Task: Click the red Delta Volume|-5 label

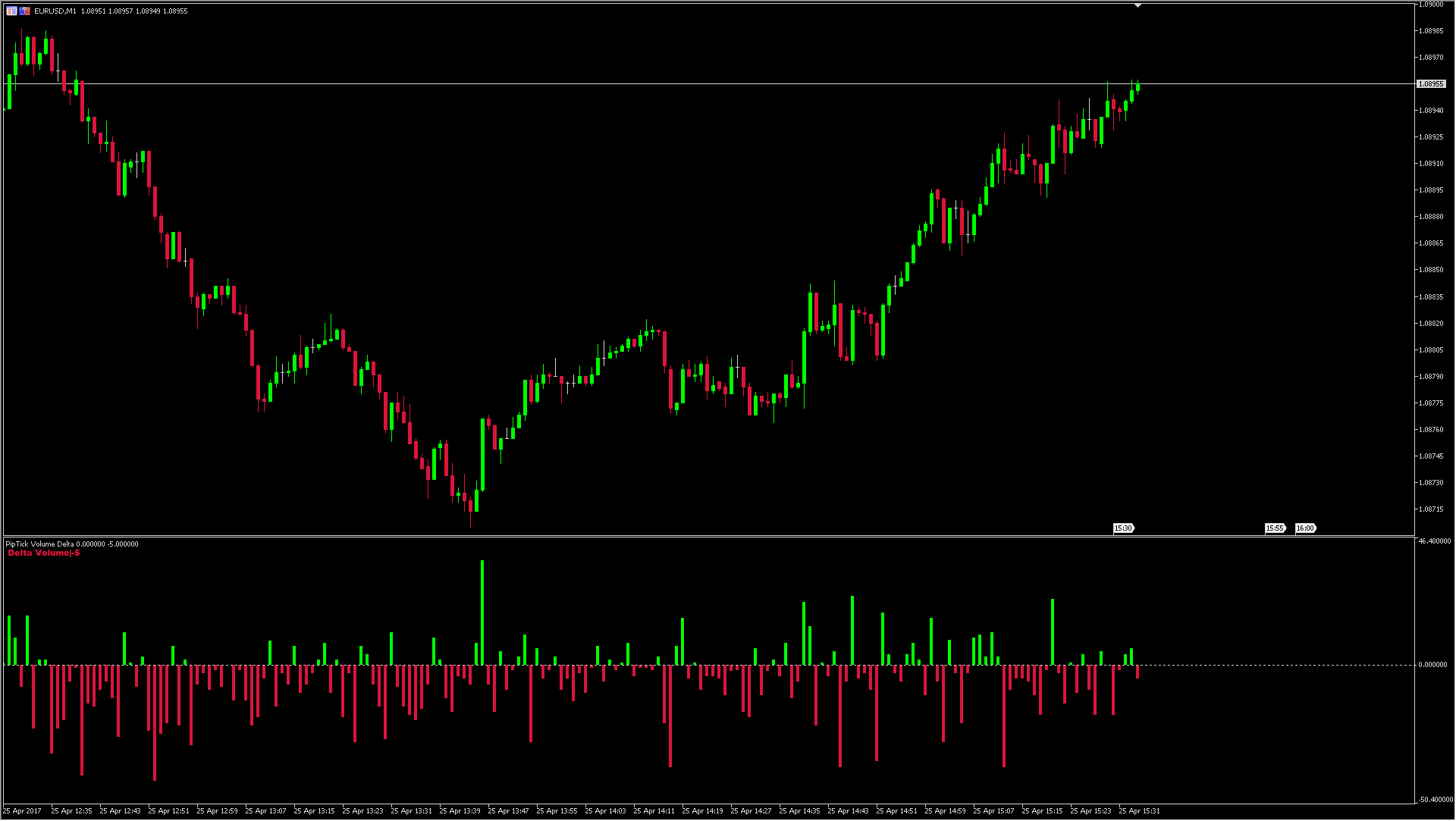Action: coord(44,553)
